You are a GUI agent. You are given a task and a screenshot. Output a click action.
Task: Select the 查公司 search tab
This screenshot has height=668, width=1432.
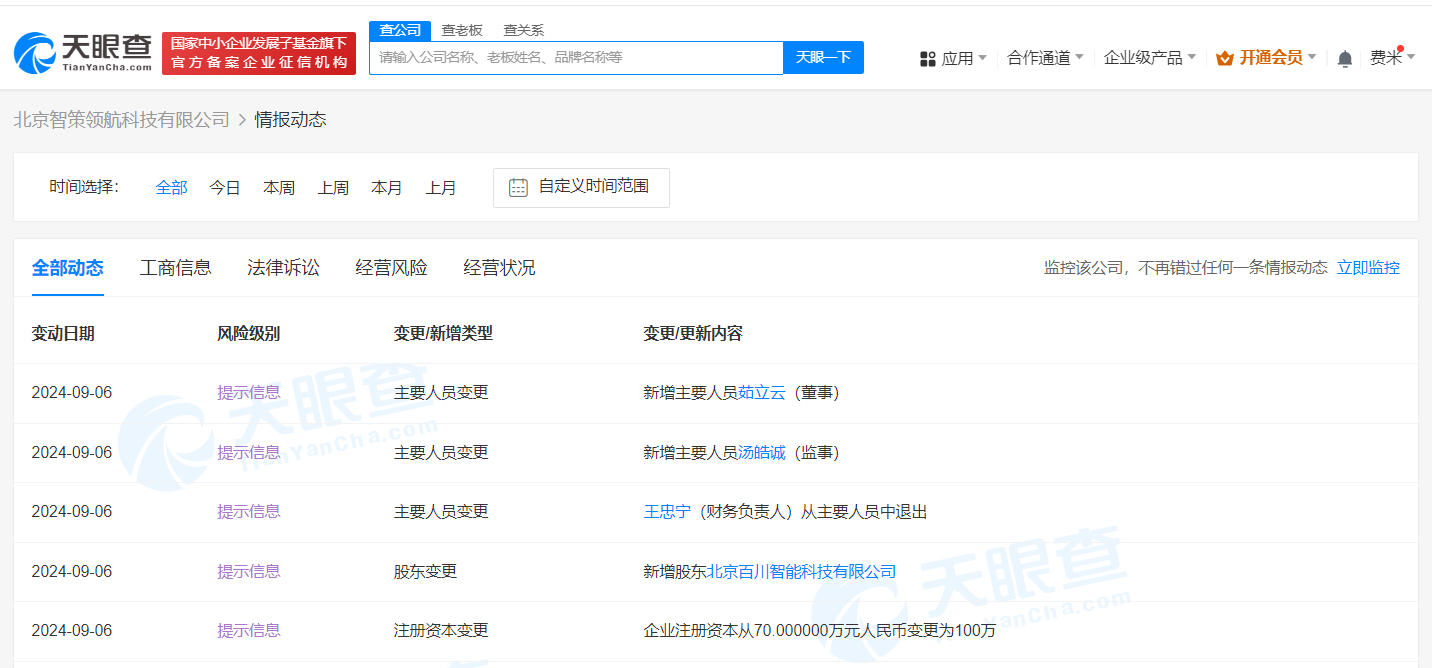(400, 30)
